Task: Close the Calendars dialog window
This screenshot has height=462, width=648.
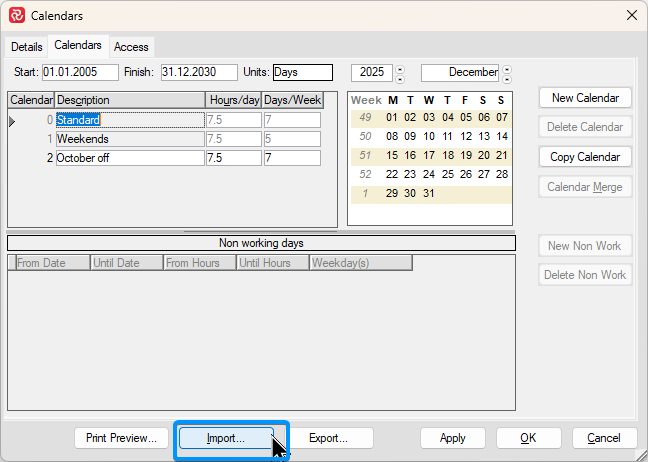Action: pyautogui.click(x=630, y=16)
